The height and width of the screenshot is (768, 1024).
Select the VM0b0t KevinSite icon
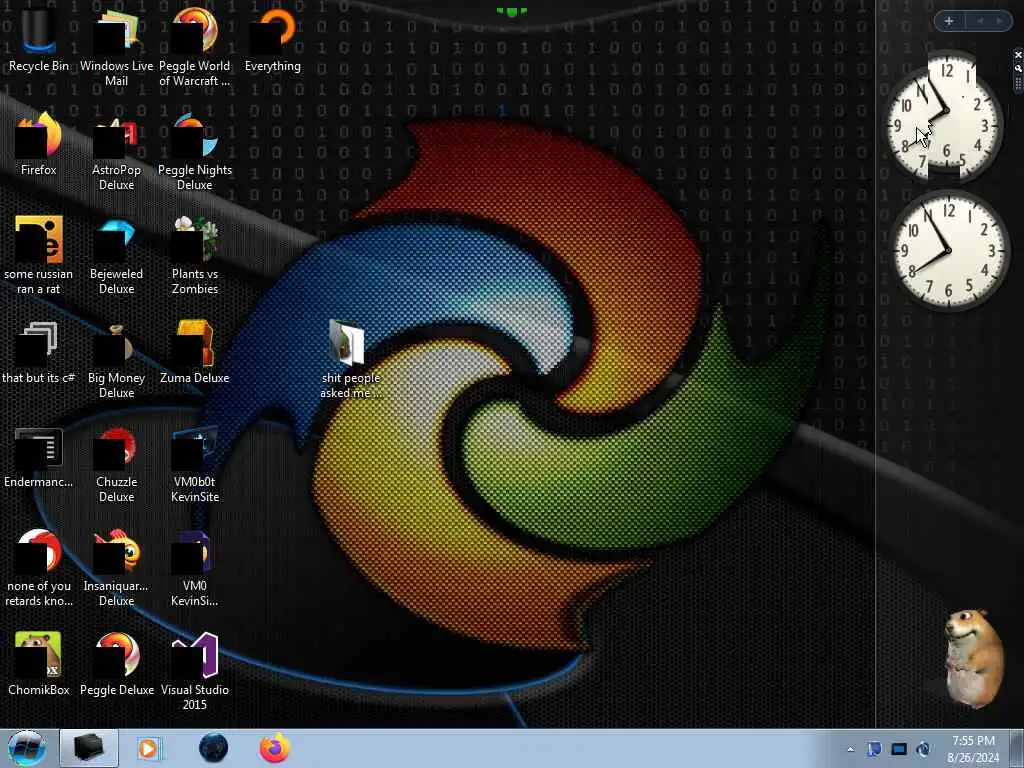point(195,464)
